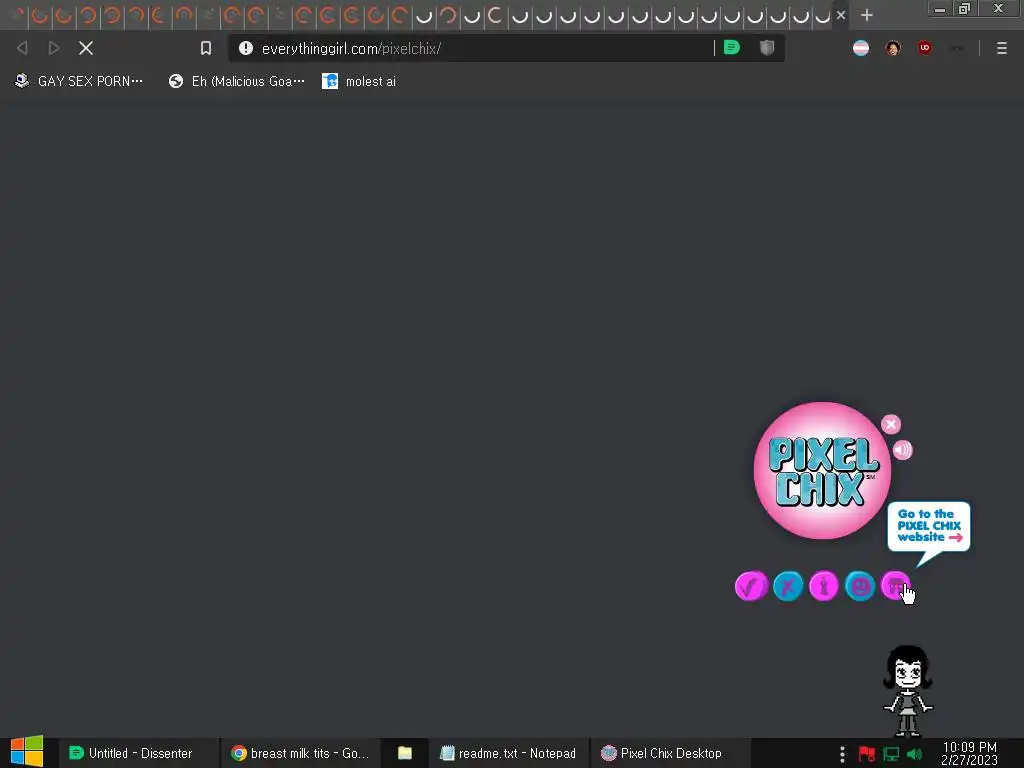Viewport: 1024px width, 768px height.
Task: Open File Explorer from the taskbar
Action: tap(405, 753)
